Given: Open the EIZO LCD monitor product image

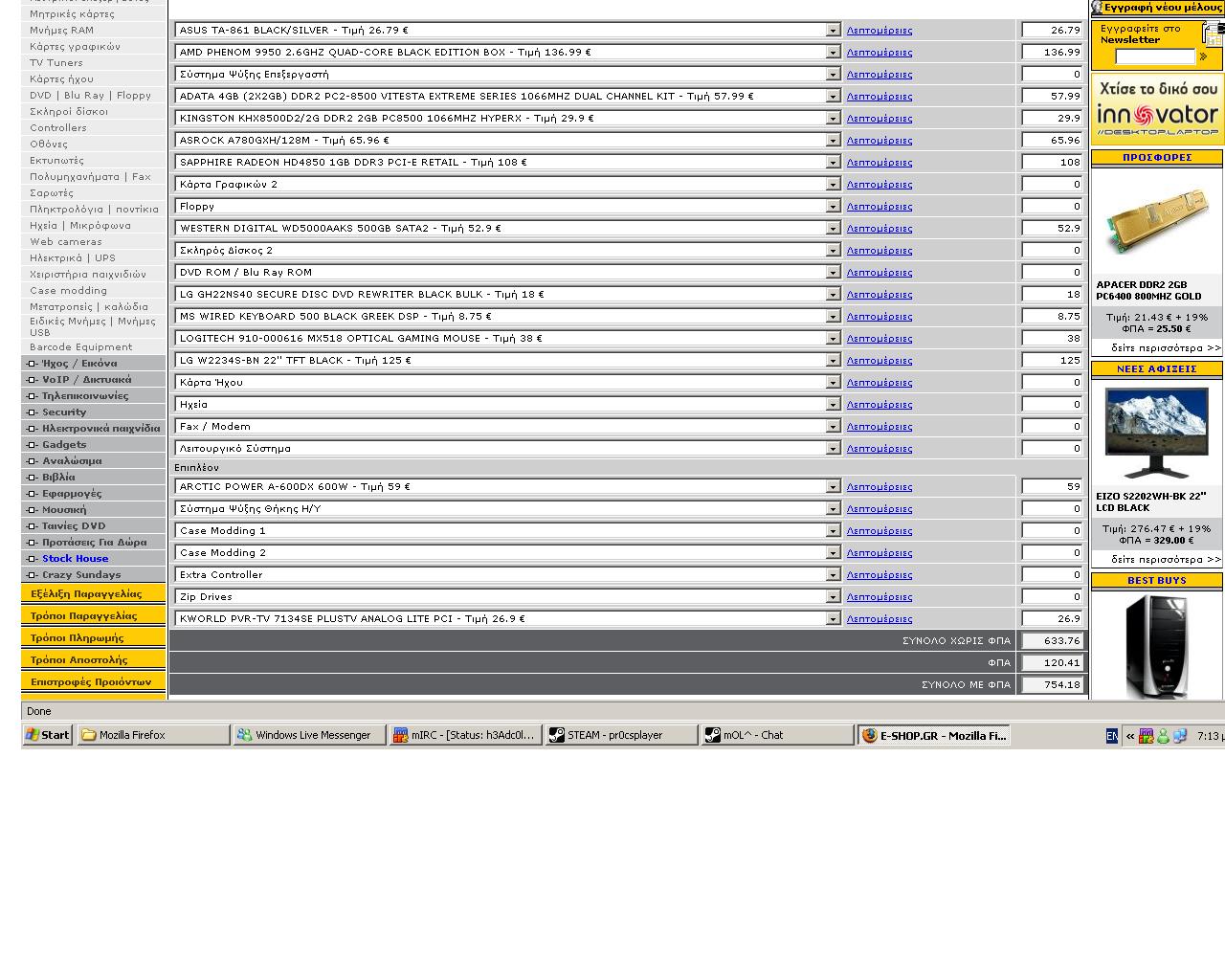Looking at the screenshot, I should point(1156,434).
